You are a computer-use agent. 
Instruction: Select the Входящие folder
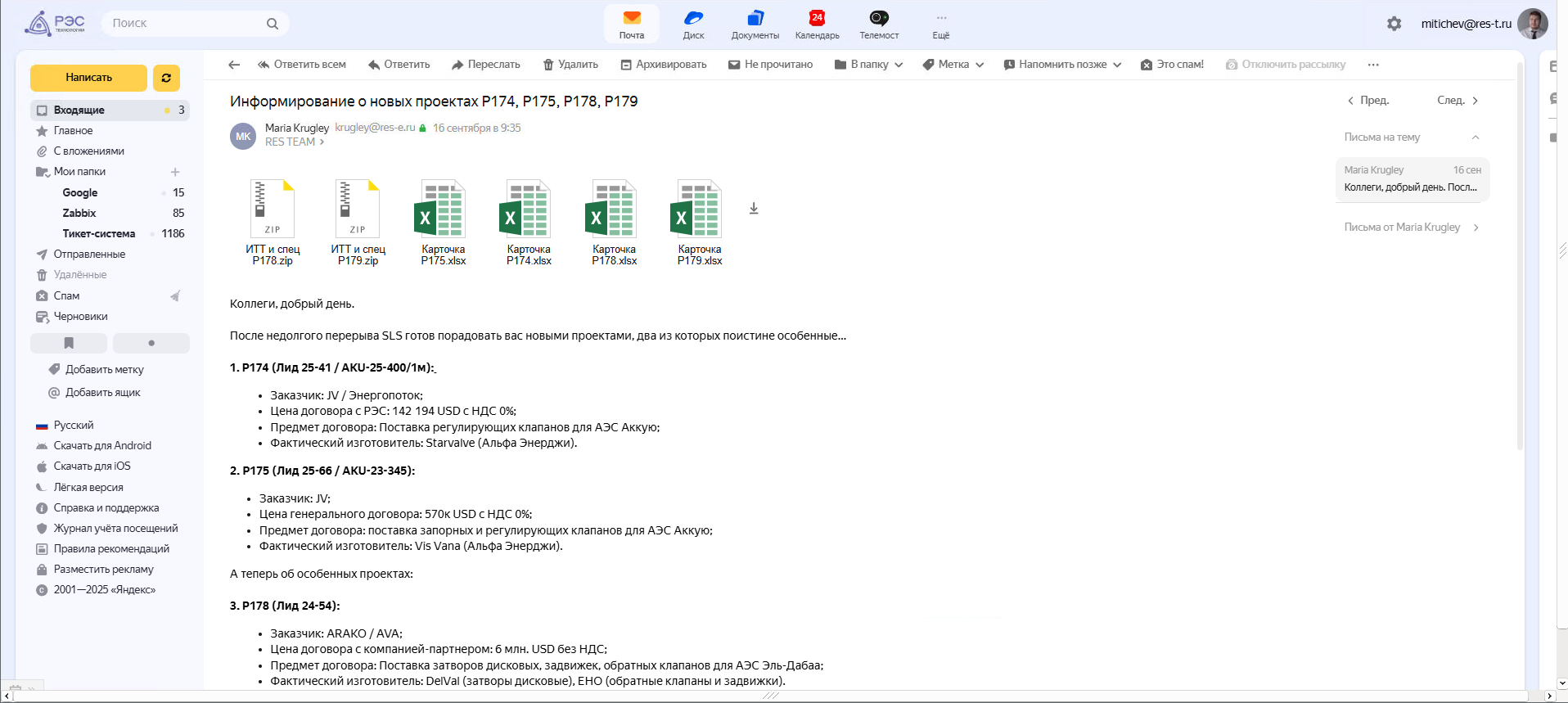79,110
